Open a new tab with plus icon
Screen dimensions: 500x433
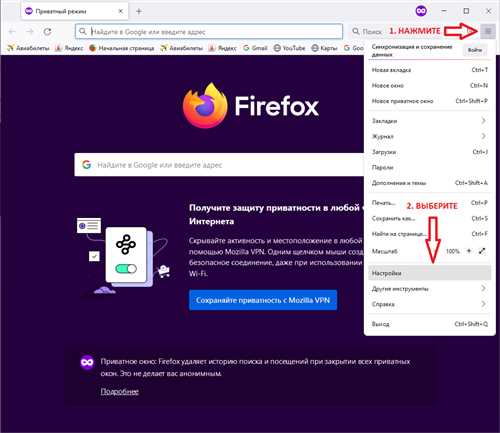tap(139, 11)
